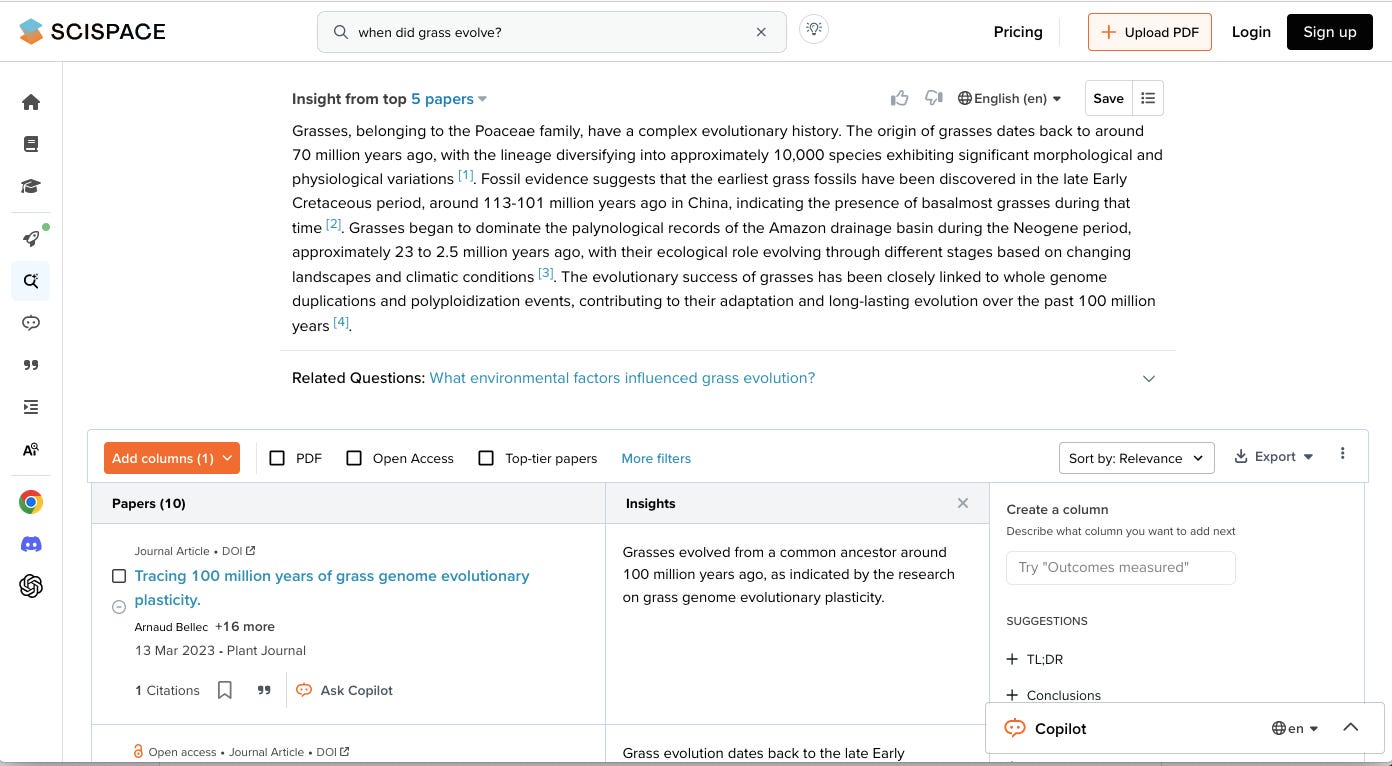Open the Home icon in the sidebar
This screenshot has height=766, width=1392.
pyautogui.click(x=31, y=102)
